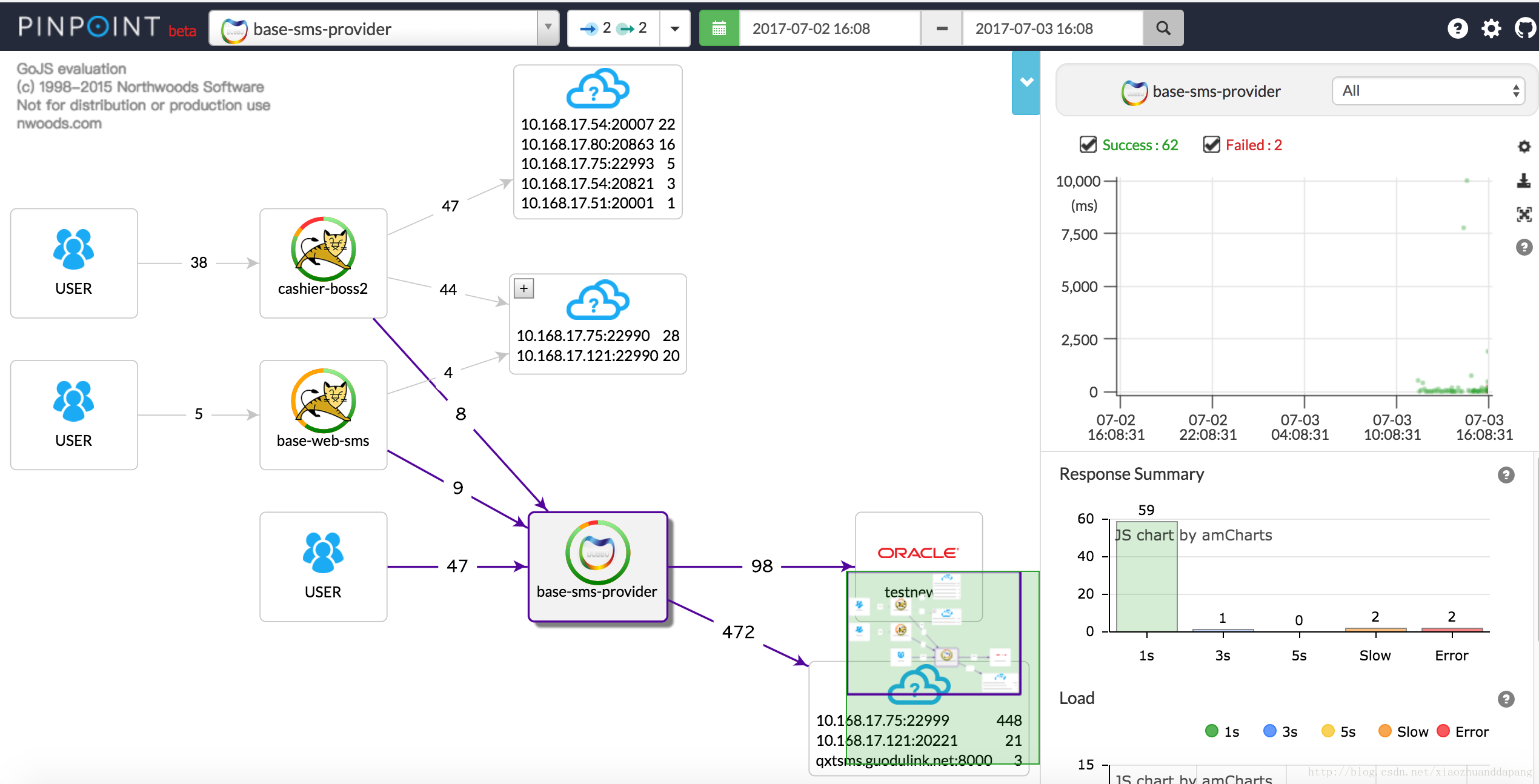Open the help icon in top bar
The height and width of the screenshot is (784, 1539).
1457,28
